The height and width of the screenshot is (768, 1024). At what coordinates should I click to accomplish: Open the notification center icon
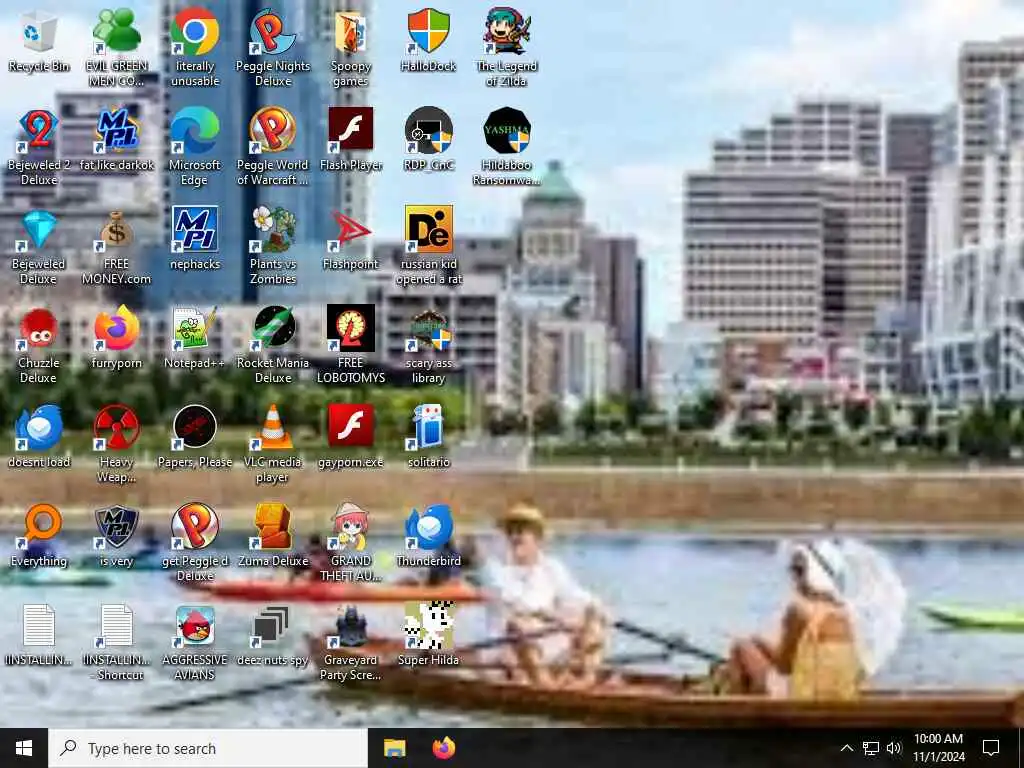pyautogui.click(x=991, y=748)
